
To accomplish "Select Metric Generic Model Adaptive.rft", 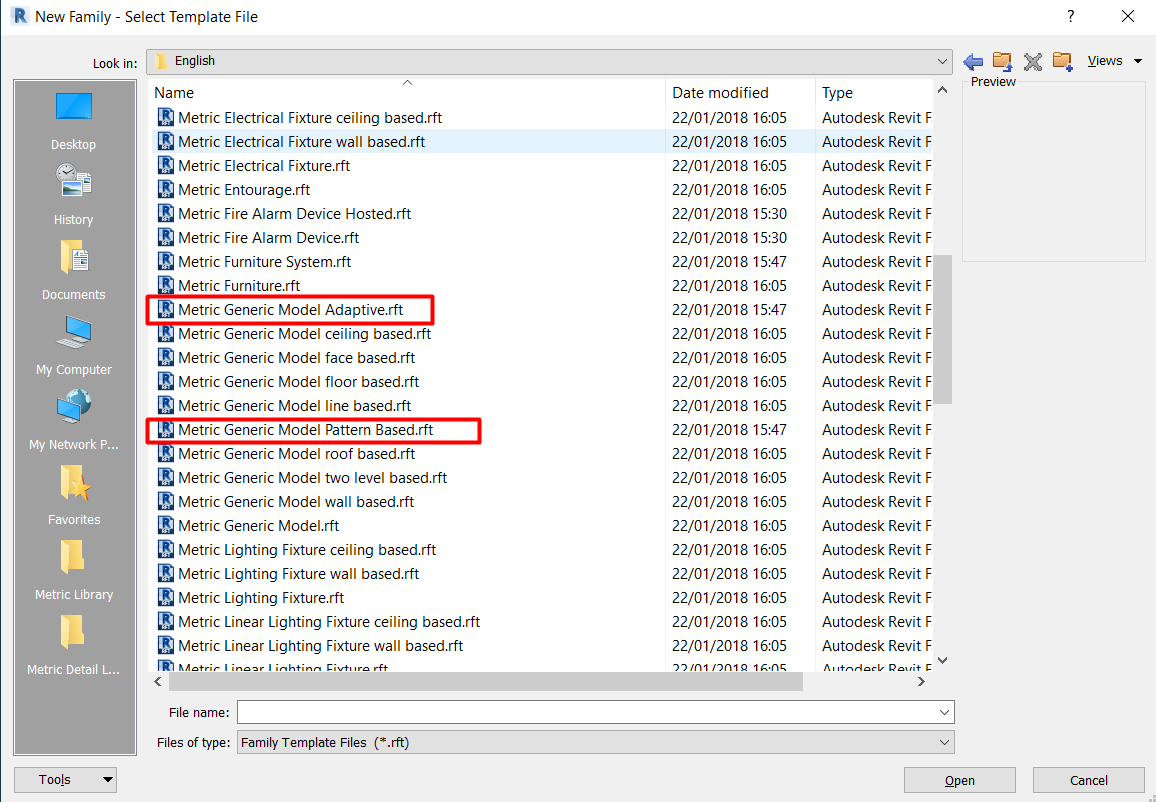I will click(x=290, y=310).
